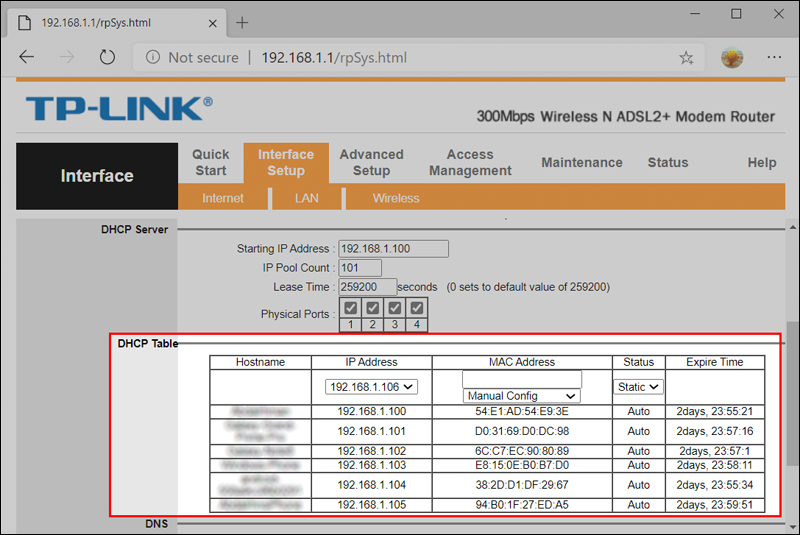Click the Not secure info icon
This screenshot has height=535, width=800.
point(152,58)
